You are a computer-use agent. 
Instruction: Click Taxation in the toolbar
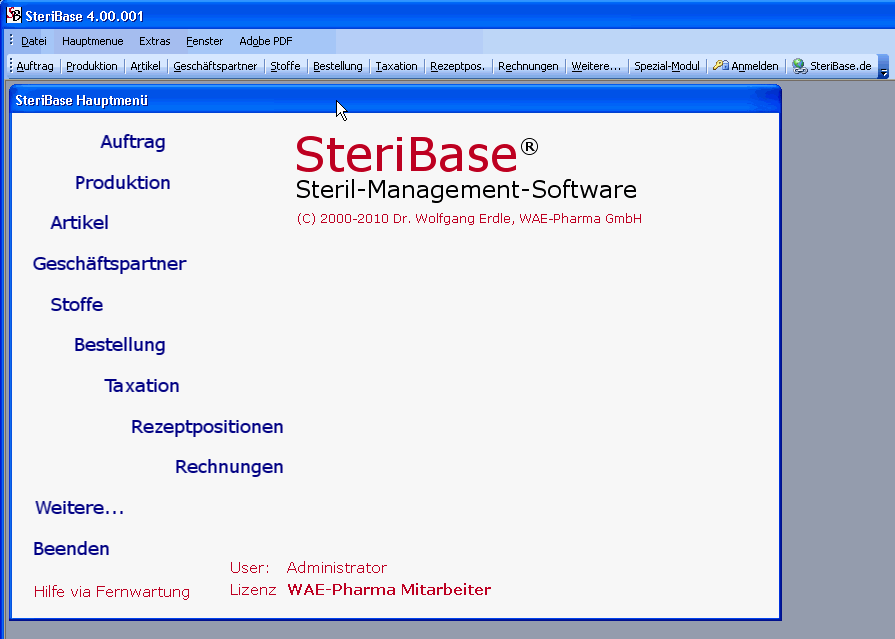[x=397, y=66]
